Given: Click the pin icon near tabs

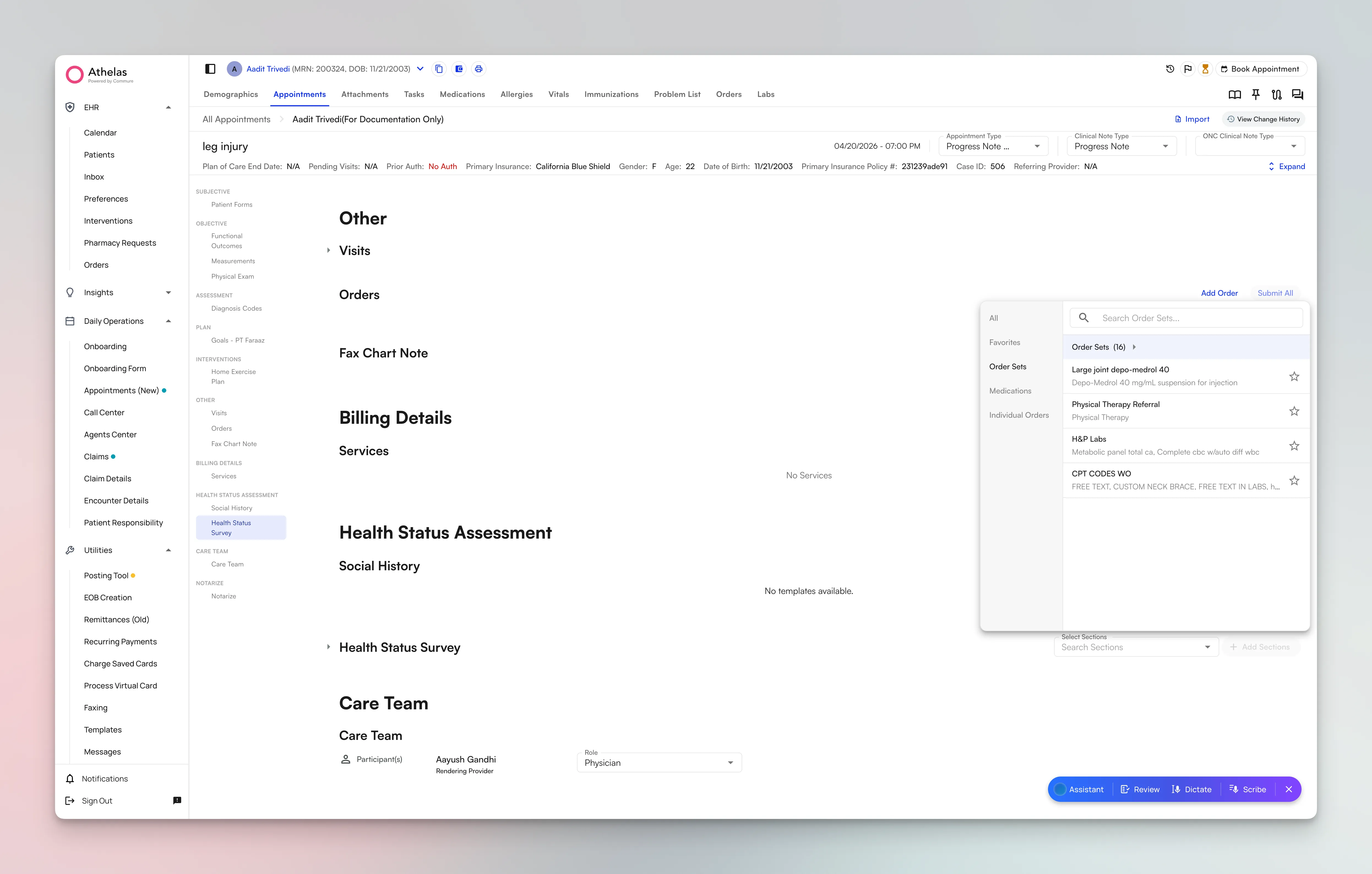Looking at the screenshot, I should pyautogui.click(x=1256, y=94).
